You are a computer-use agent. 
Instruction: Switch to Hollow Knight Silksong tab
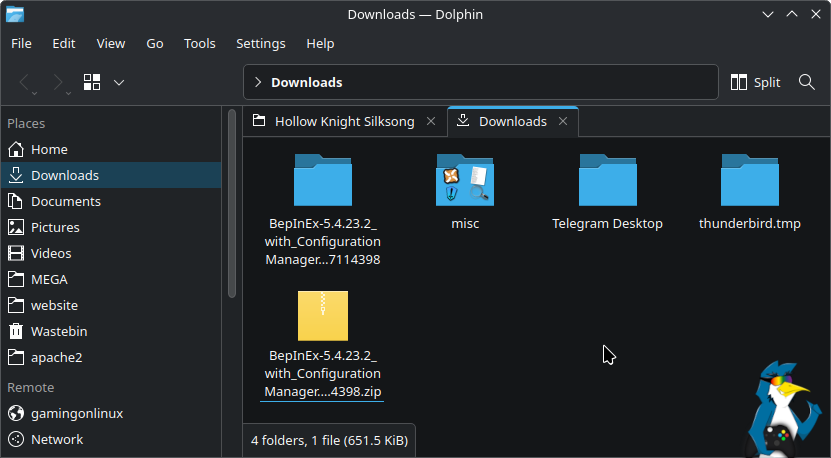[343, 121]
